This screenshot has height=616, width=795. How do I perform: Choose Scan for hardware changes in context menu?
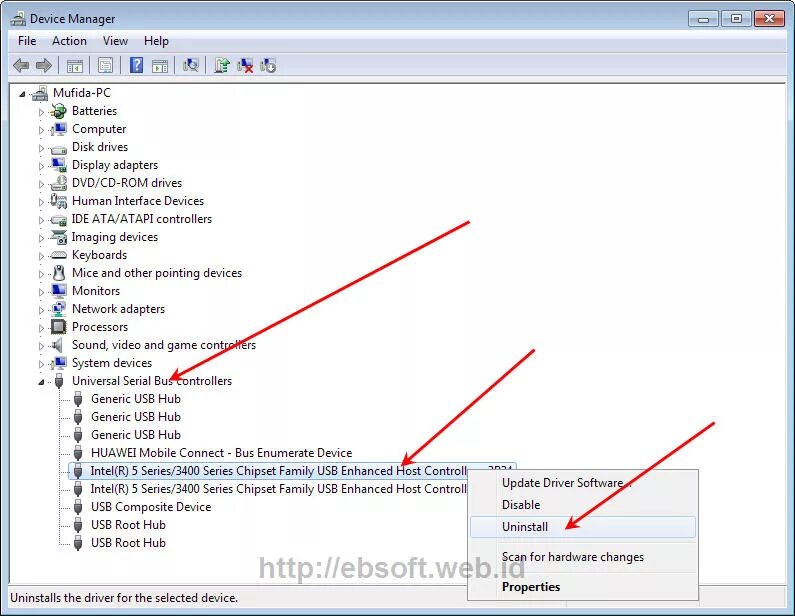[583, 557]
